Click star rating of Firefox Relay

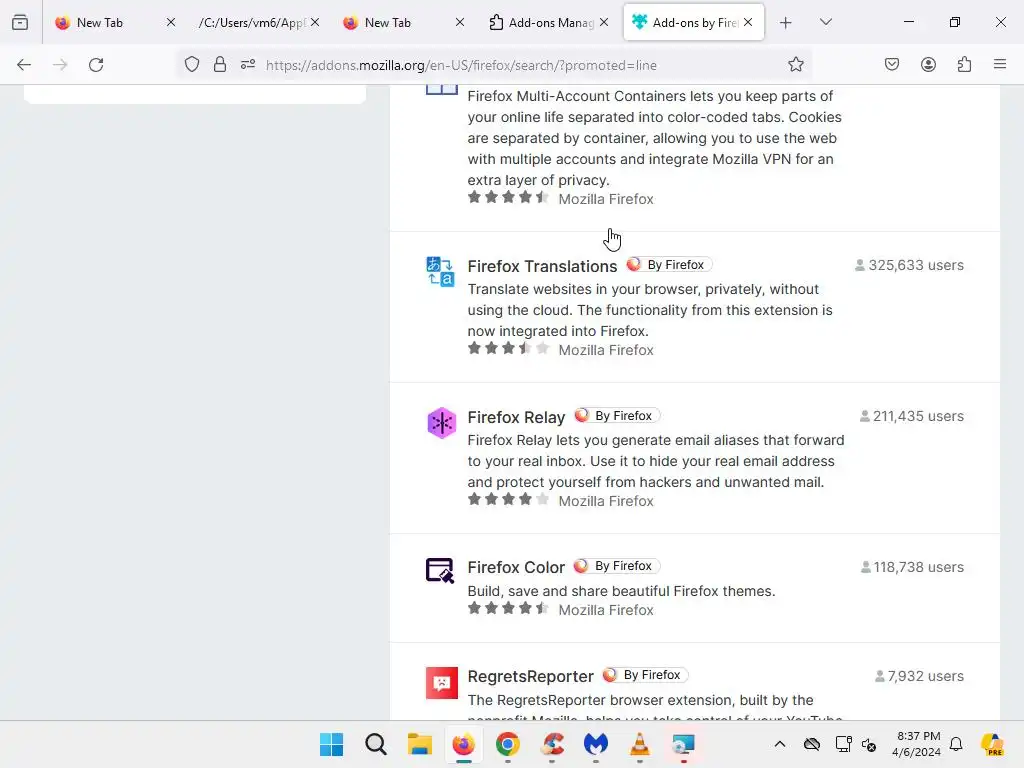click(x=508, y=500)
